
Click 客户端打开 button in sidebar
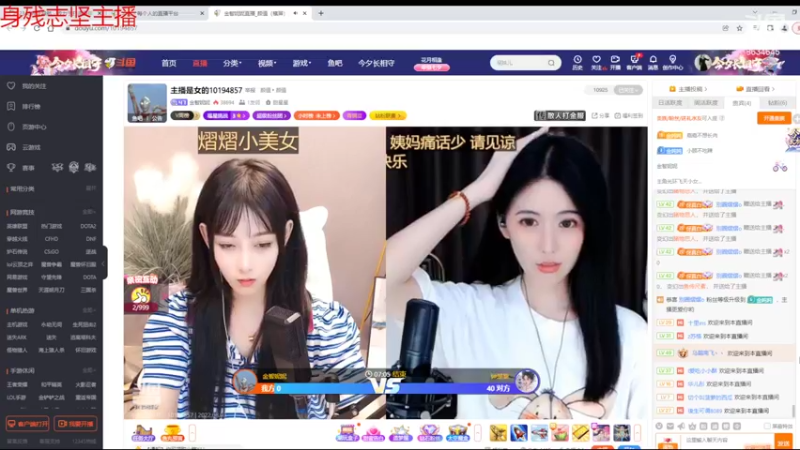[x=28, y=424]
